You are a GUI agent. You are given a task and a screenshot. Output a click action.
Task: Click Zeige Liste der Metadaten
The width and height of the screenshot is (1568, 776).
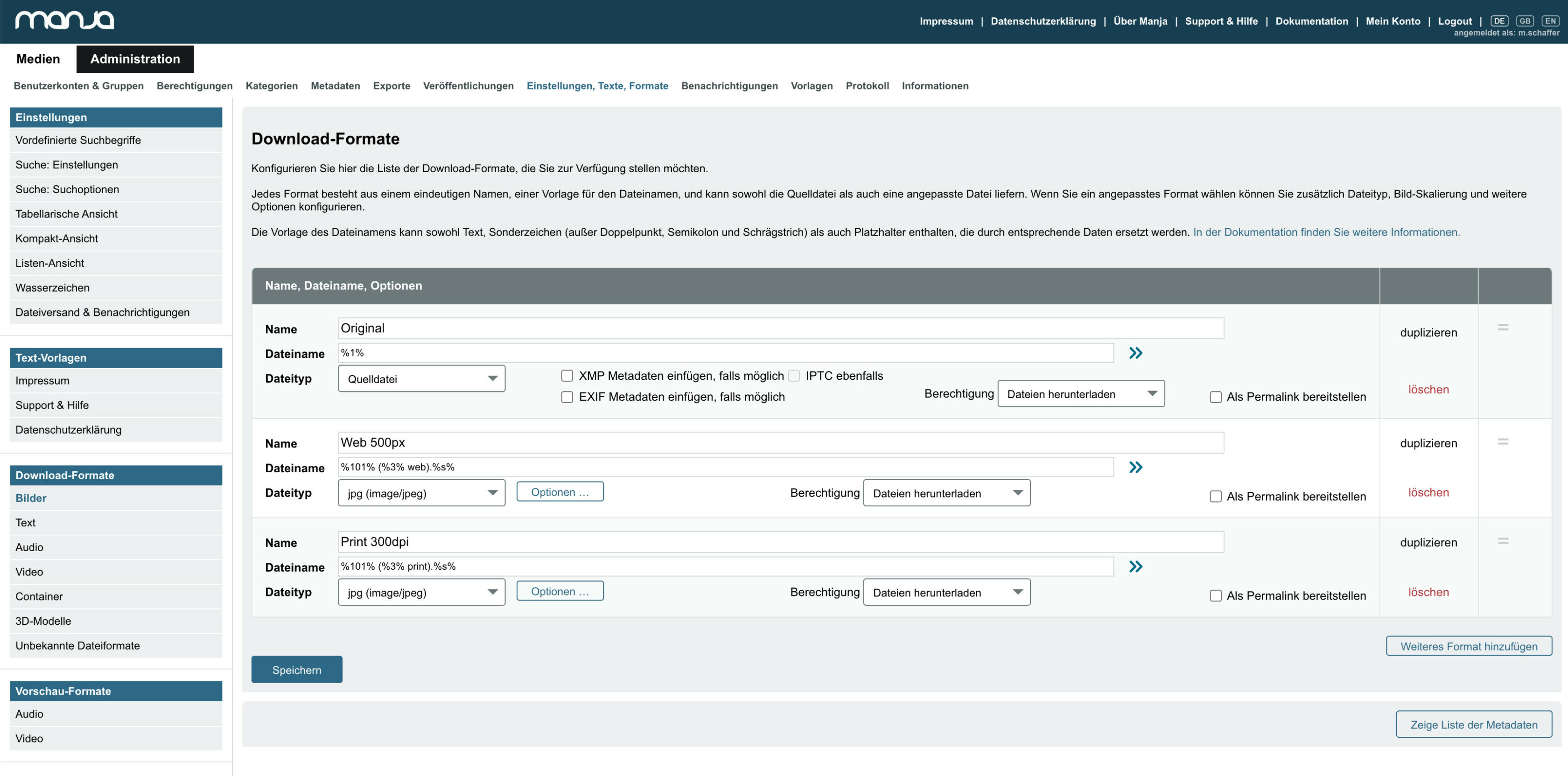tap(1474, 724)
